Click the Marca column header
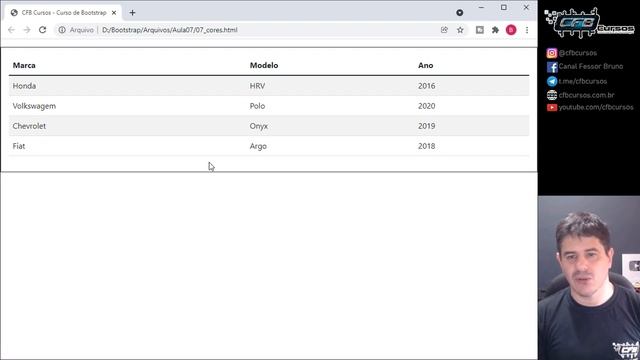 click(24, 65)
